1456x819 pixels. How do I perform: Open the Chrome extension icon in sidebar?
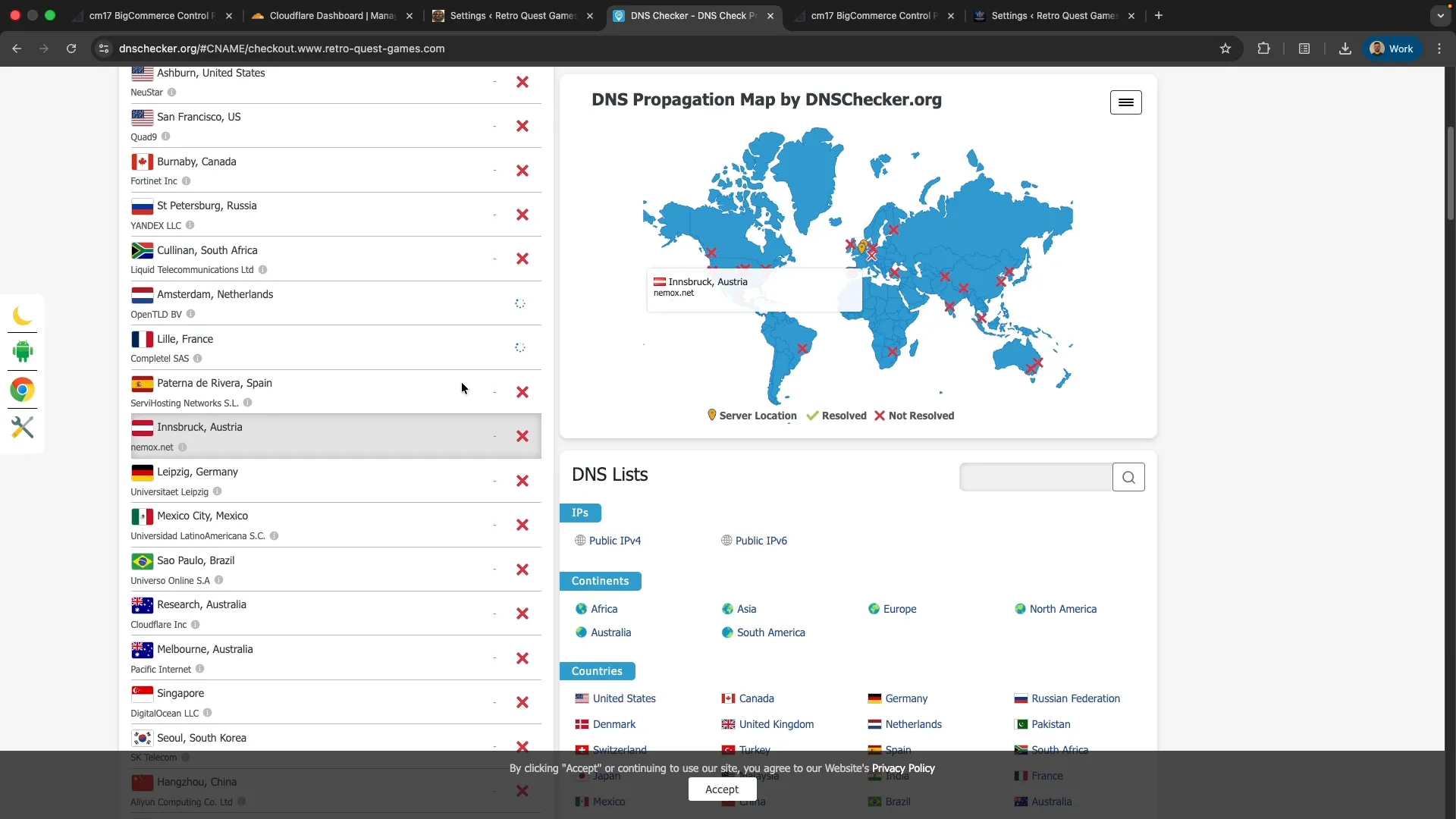(x=22, y=390)
